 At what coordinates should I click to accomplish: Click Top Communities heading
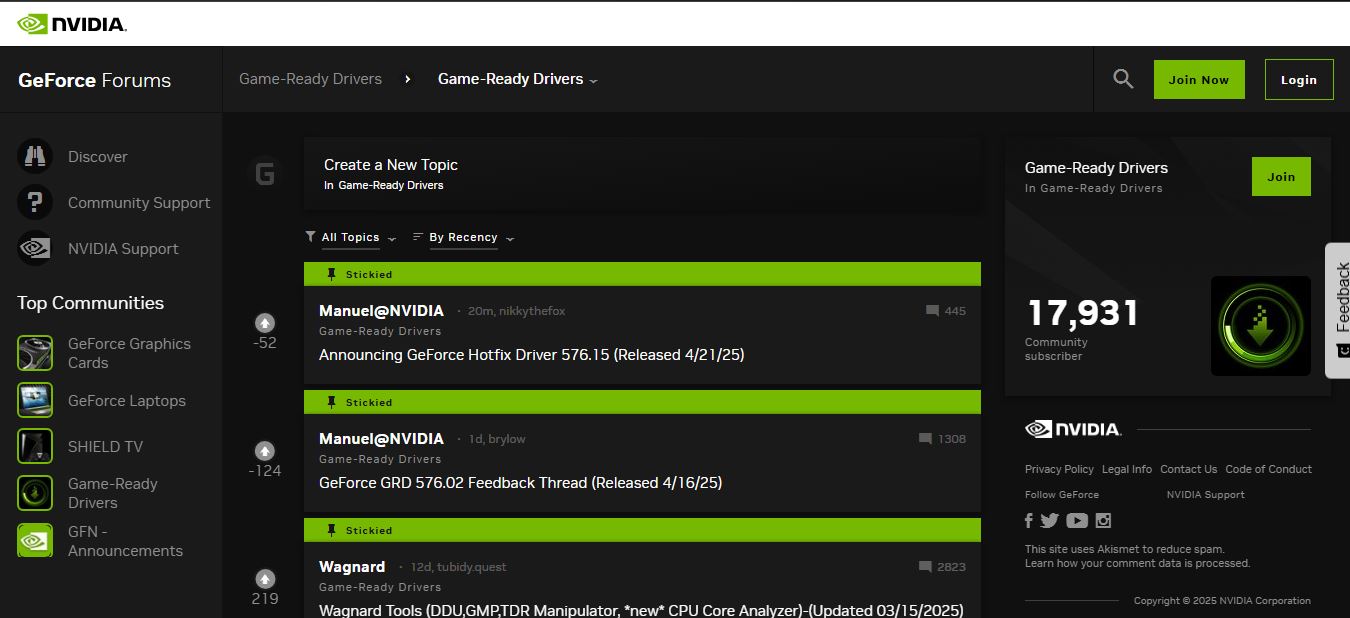coord(90,303)
